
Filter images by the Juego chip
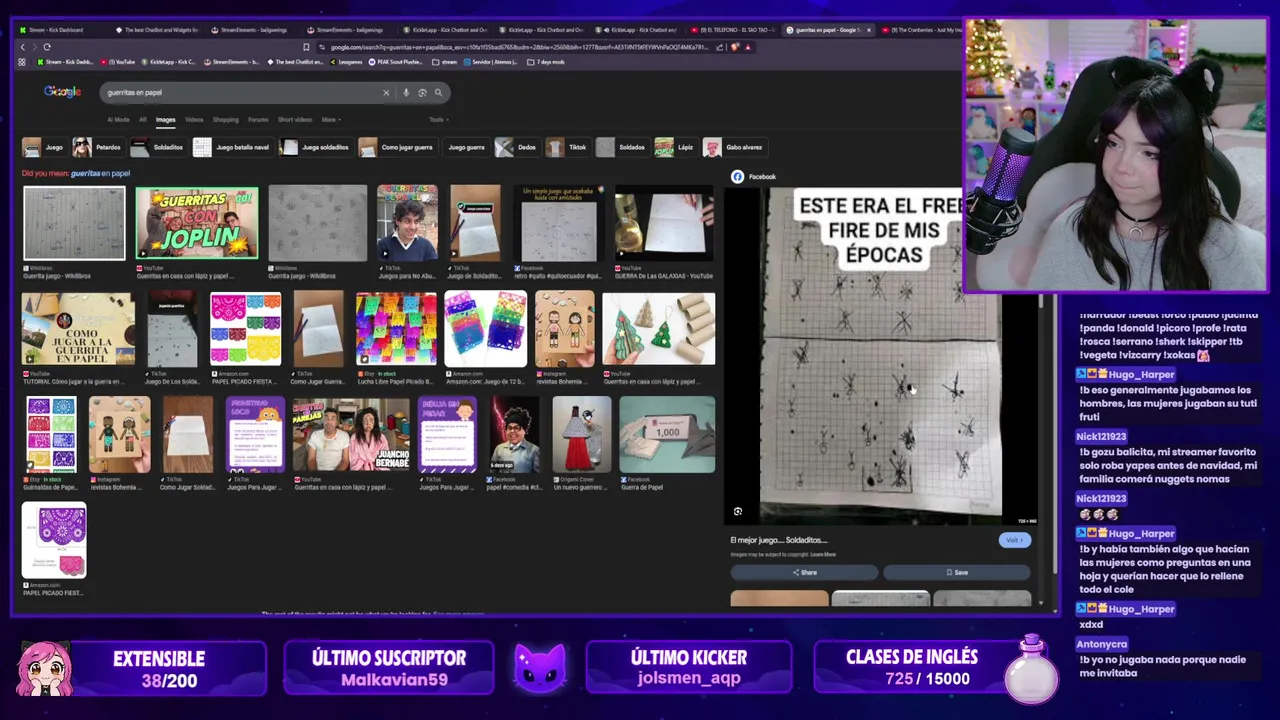[x=44, y=148]
